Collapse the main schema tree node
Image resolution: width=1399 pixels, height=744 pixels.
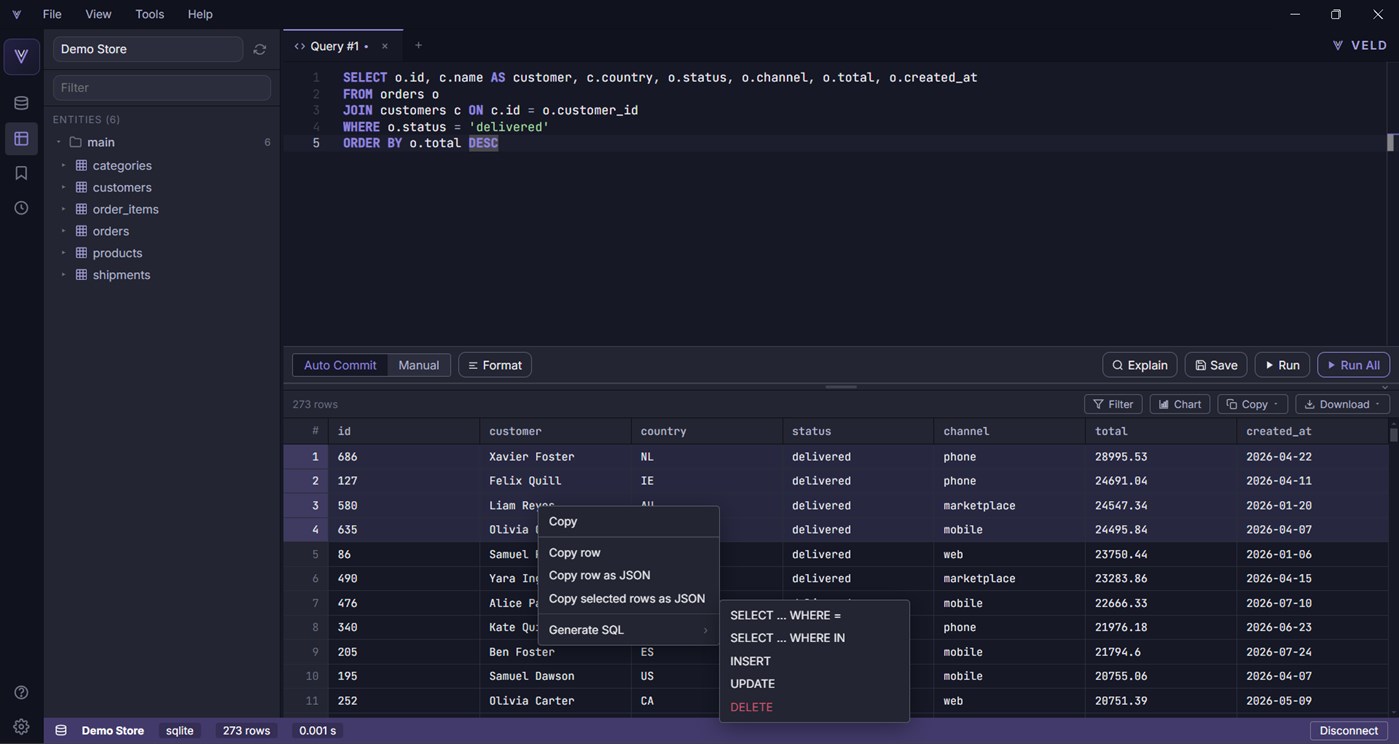(x=59, y=142)
